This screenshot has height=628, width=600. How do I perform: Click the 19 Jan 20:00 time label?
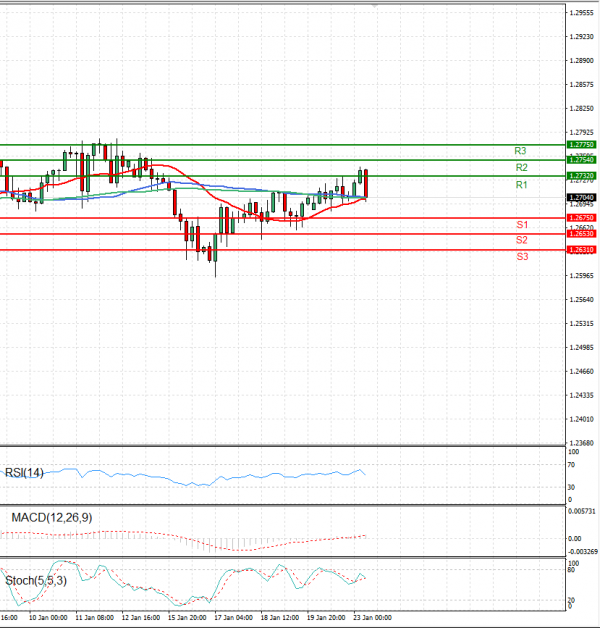click(326, 618)
